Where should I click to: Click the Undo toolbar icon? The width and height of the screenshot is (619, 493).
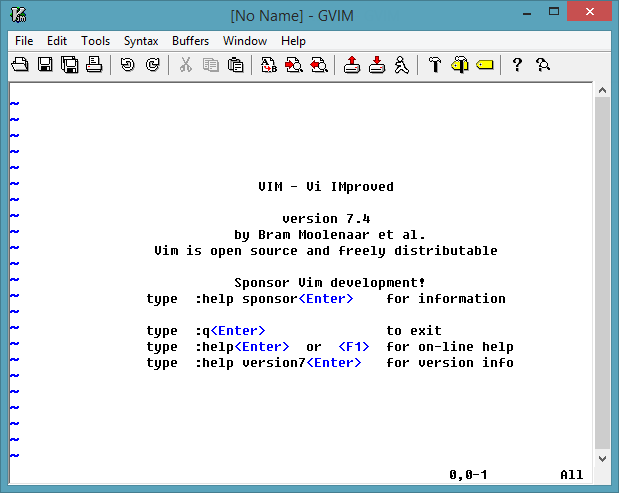tap(128, 65)
